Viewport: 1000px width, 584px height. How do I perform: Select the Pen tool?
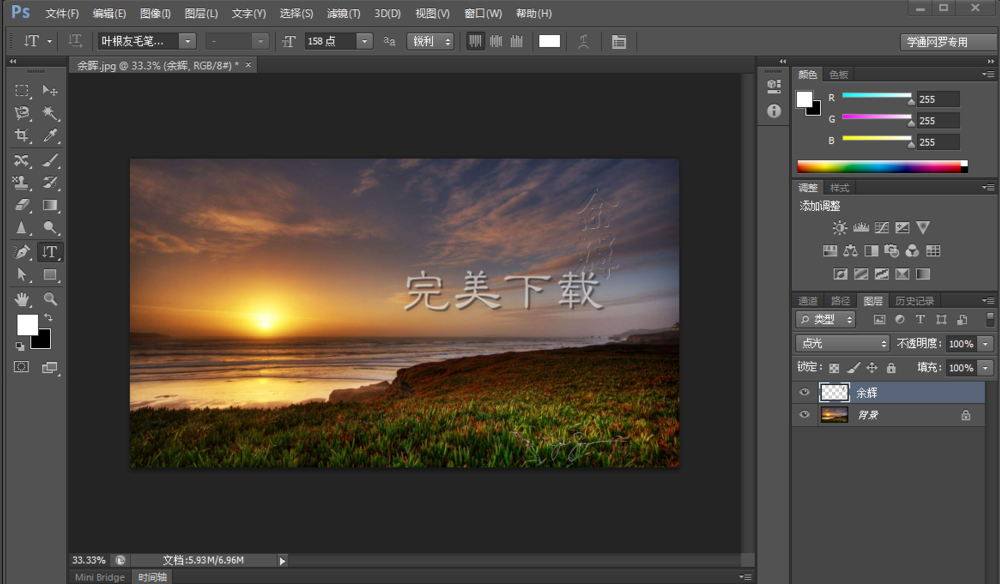[22, 251]
